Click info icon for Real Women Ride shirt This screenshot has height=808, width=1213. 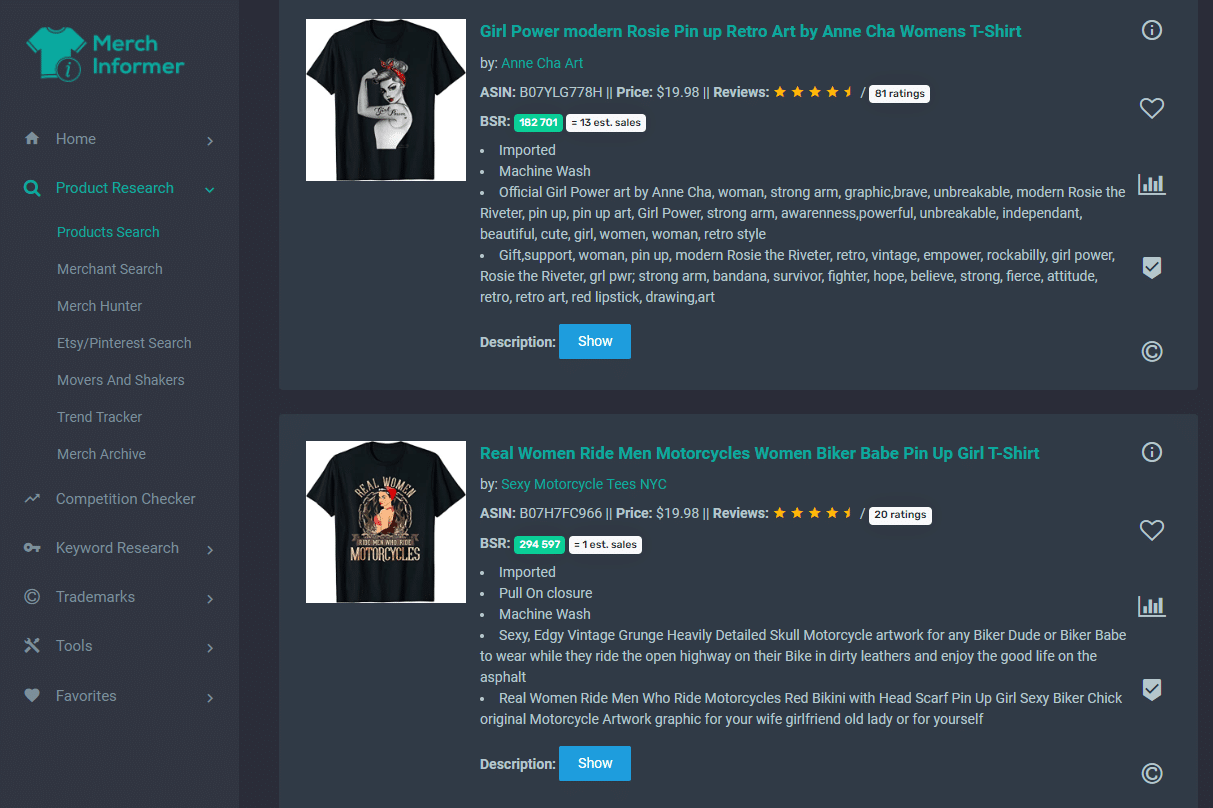click(x=1152, y=452)
